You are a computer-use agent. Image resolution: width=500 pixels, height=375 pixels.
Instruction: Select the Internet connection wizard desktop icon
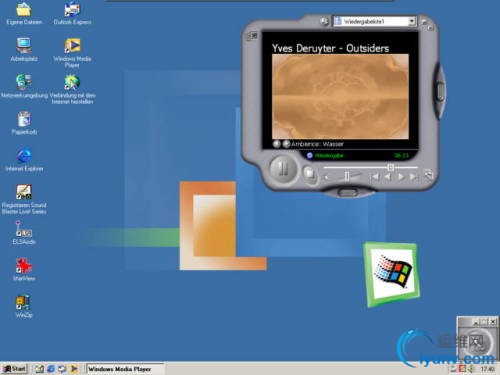tap(72, 89)
